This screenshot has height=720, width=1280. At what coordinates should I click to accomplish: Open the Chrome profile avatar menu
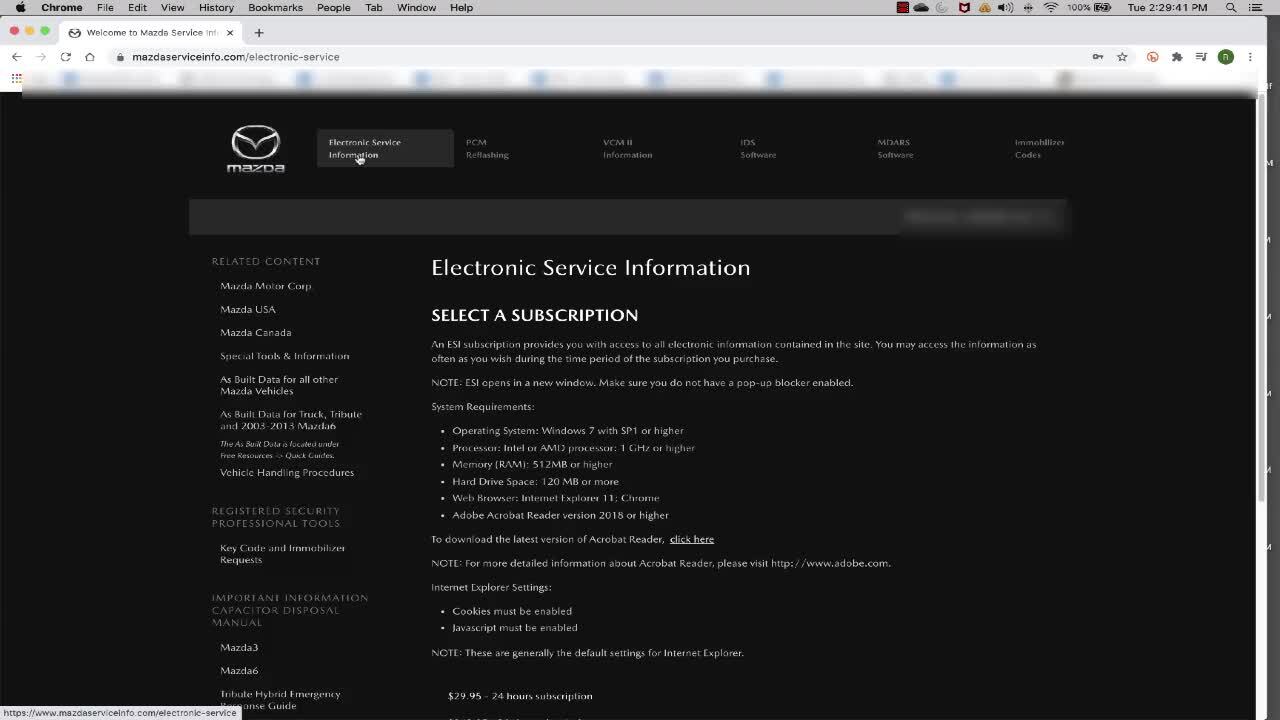[1225, 57]
